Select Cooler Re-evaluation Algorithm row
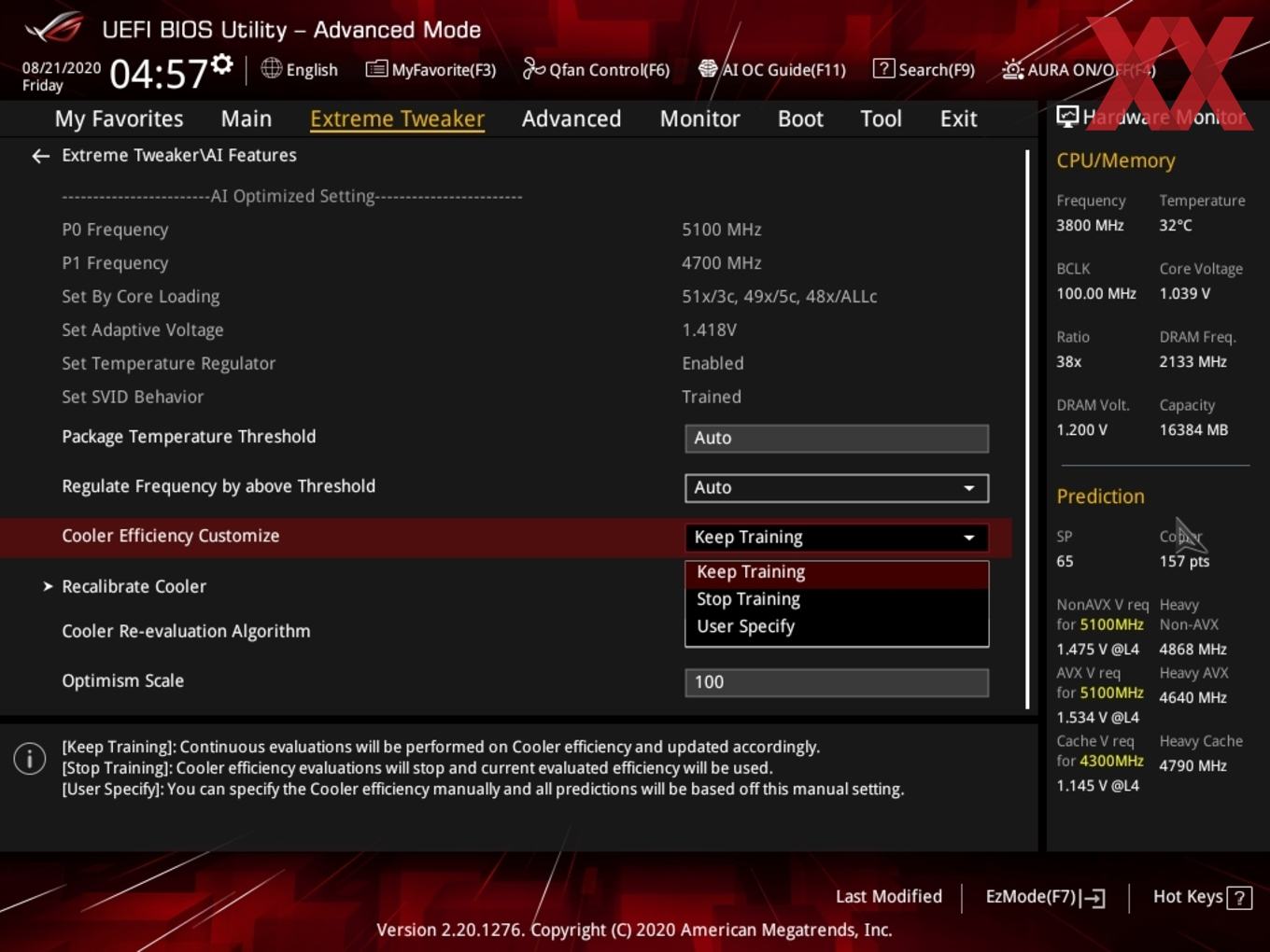Viewport: 1270px width, 952px height. 186,631
